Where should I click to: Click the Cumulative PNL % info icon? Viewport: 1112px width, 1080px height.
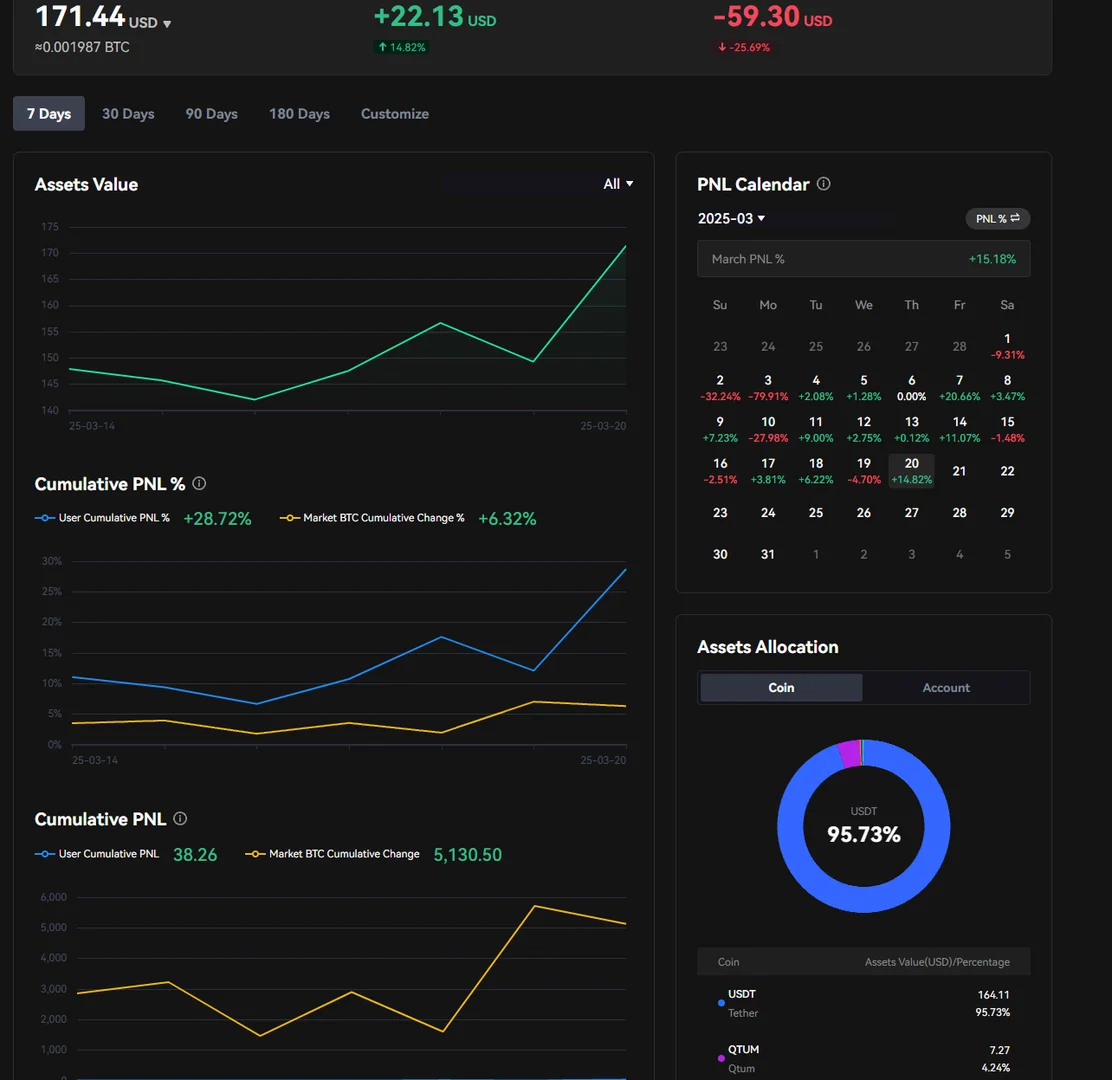(x=199, y=484)
